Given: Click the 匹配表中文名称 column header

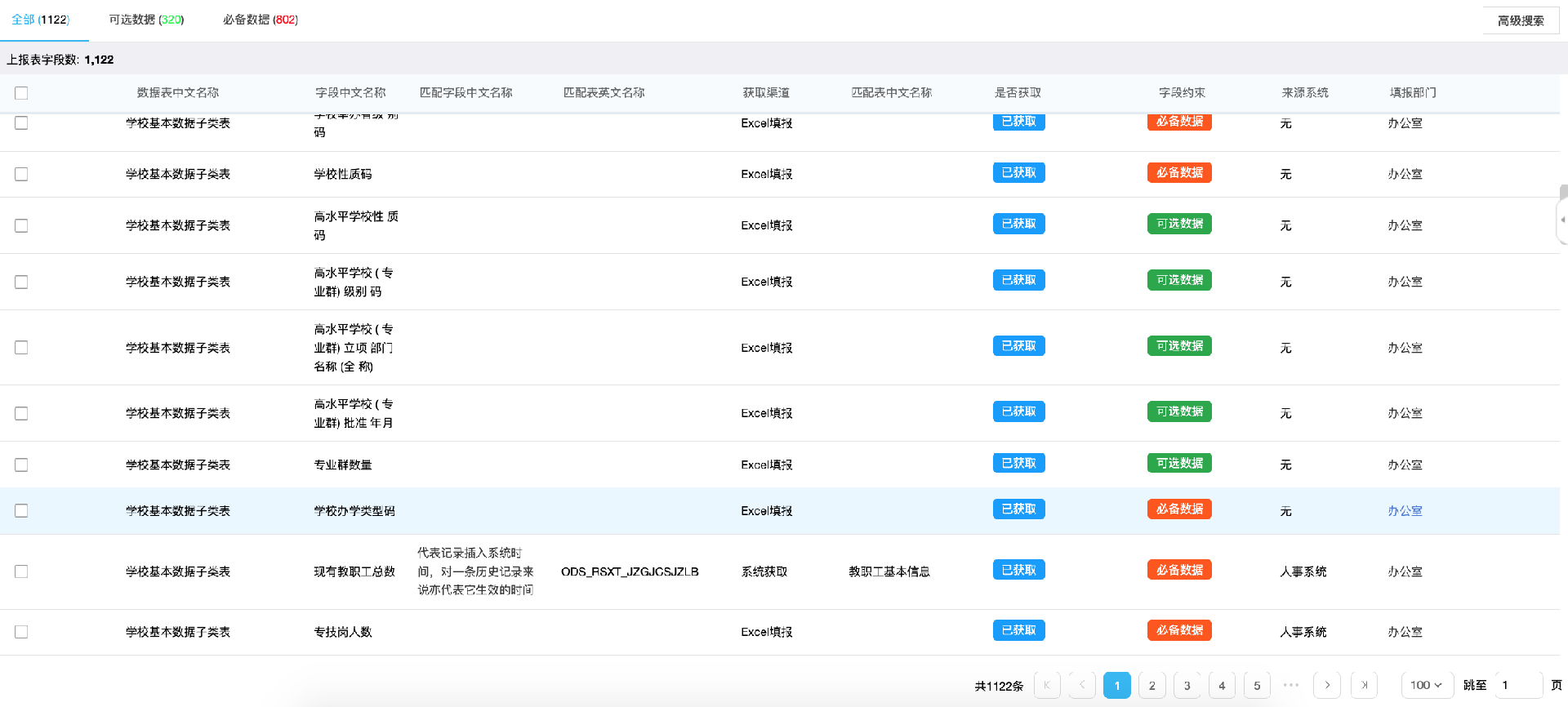Looking at the screenshot, I should pyautogui.click(x=892, y=93).
